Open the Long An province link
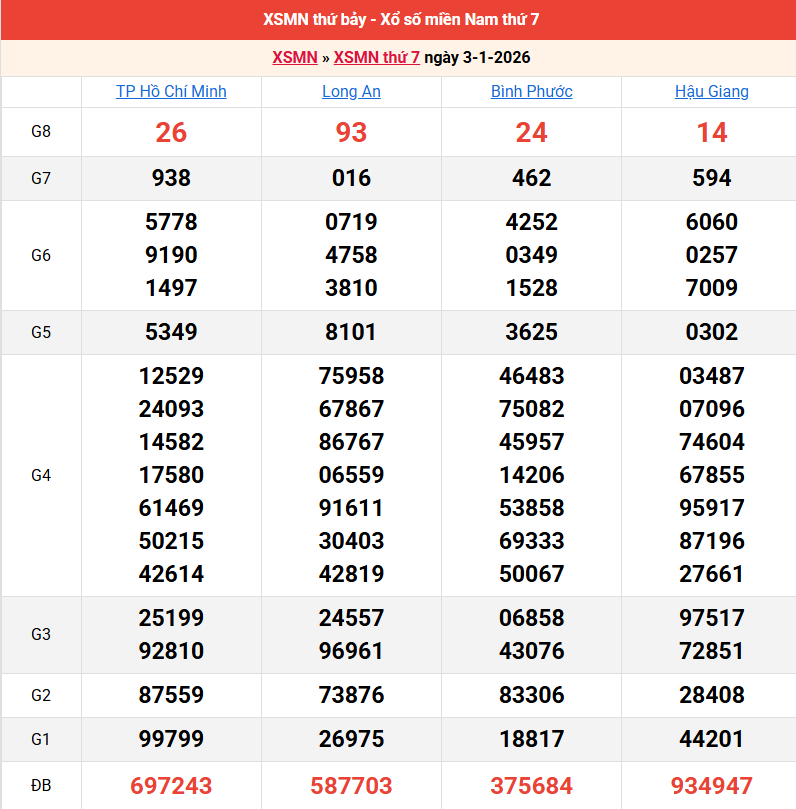Screen dimensions: 796x809 click(x=351, y=91)
